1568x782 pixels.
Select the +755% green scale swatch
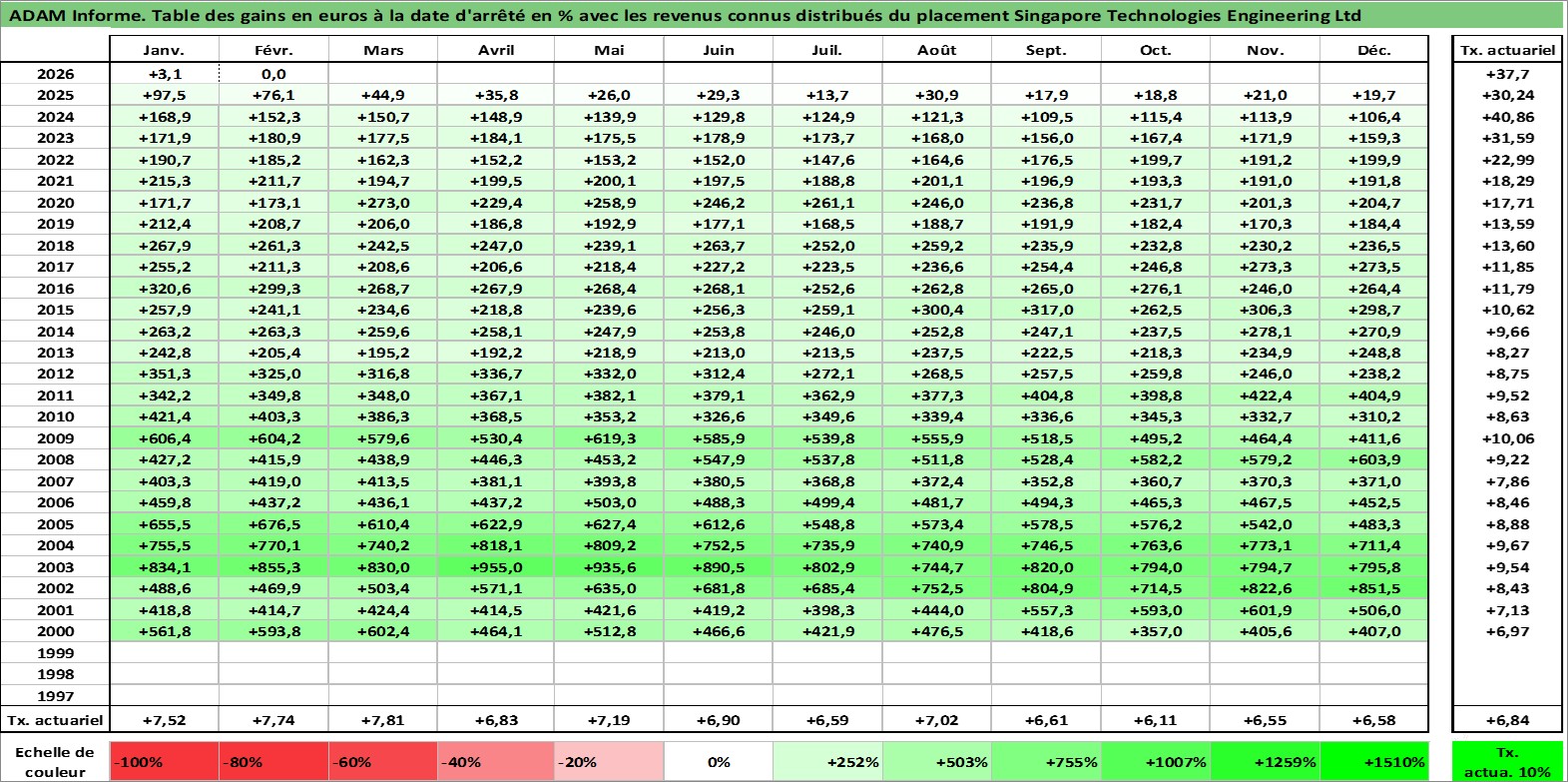[1046, 762]
